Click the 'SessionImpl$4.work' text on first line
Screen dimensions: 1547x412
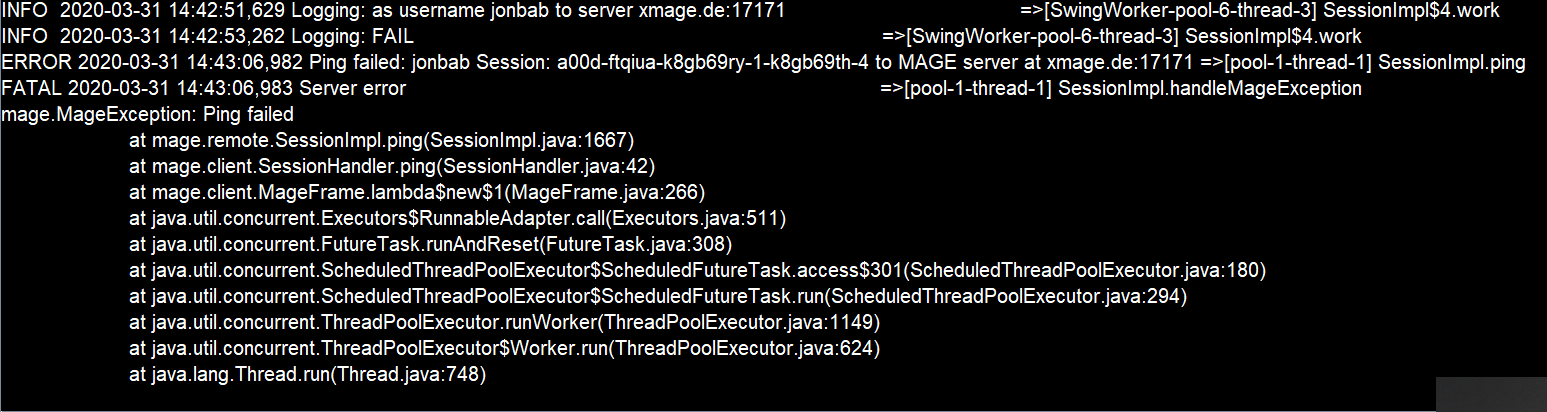pyautogui.click(x=1412, y=12)
